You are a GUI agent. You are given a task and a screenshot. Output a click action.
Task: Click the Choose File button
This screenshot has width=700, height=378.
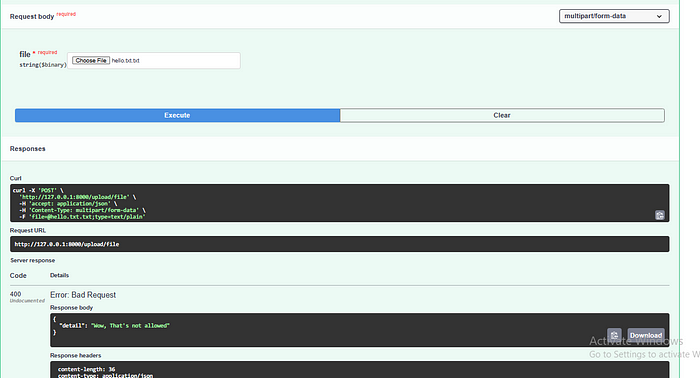click(91, 60)
